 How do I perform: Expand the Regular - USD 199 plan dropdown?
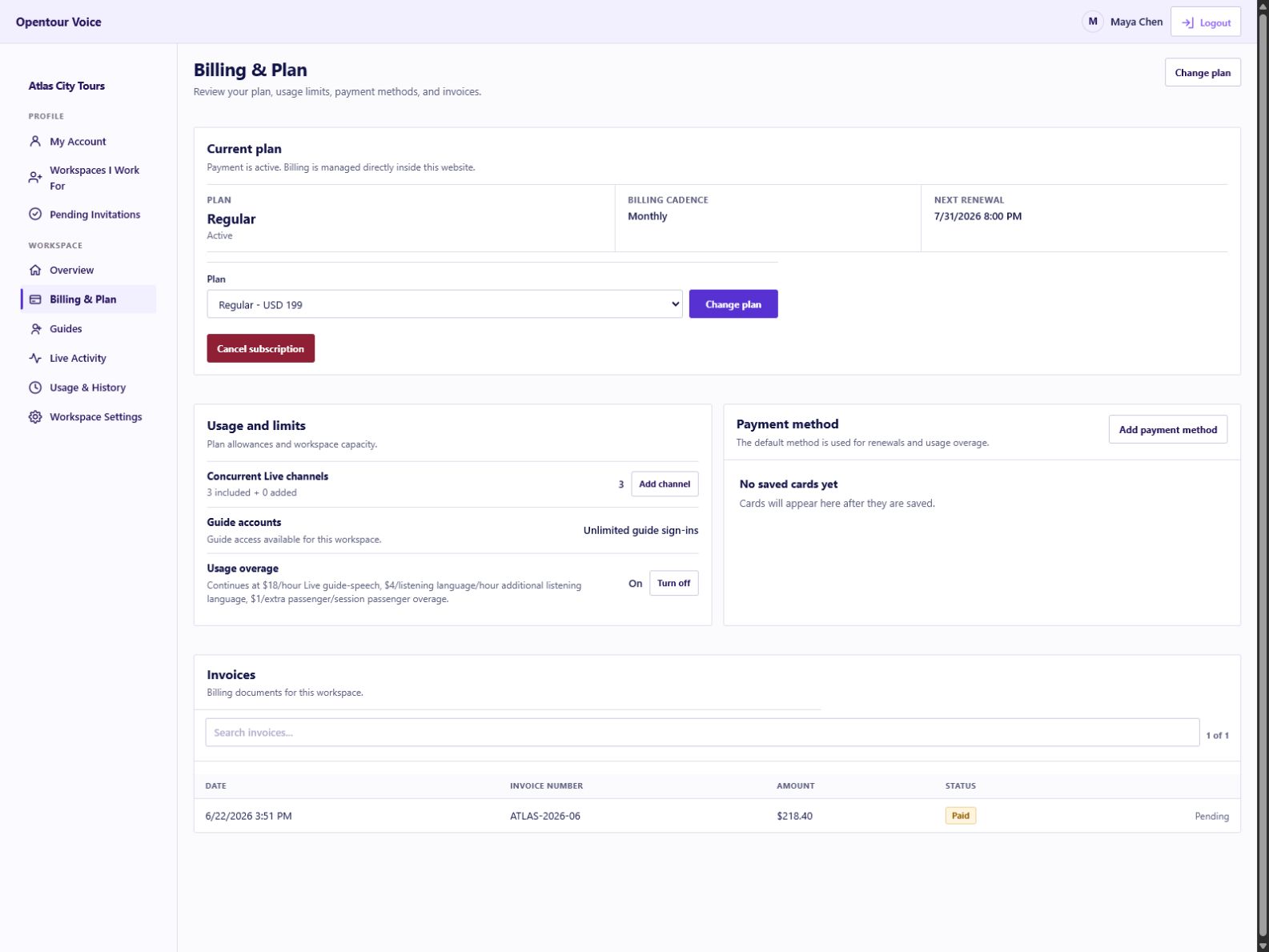click(444, 304)
